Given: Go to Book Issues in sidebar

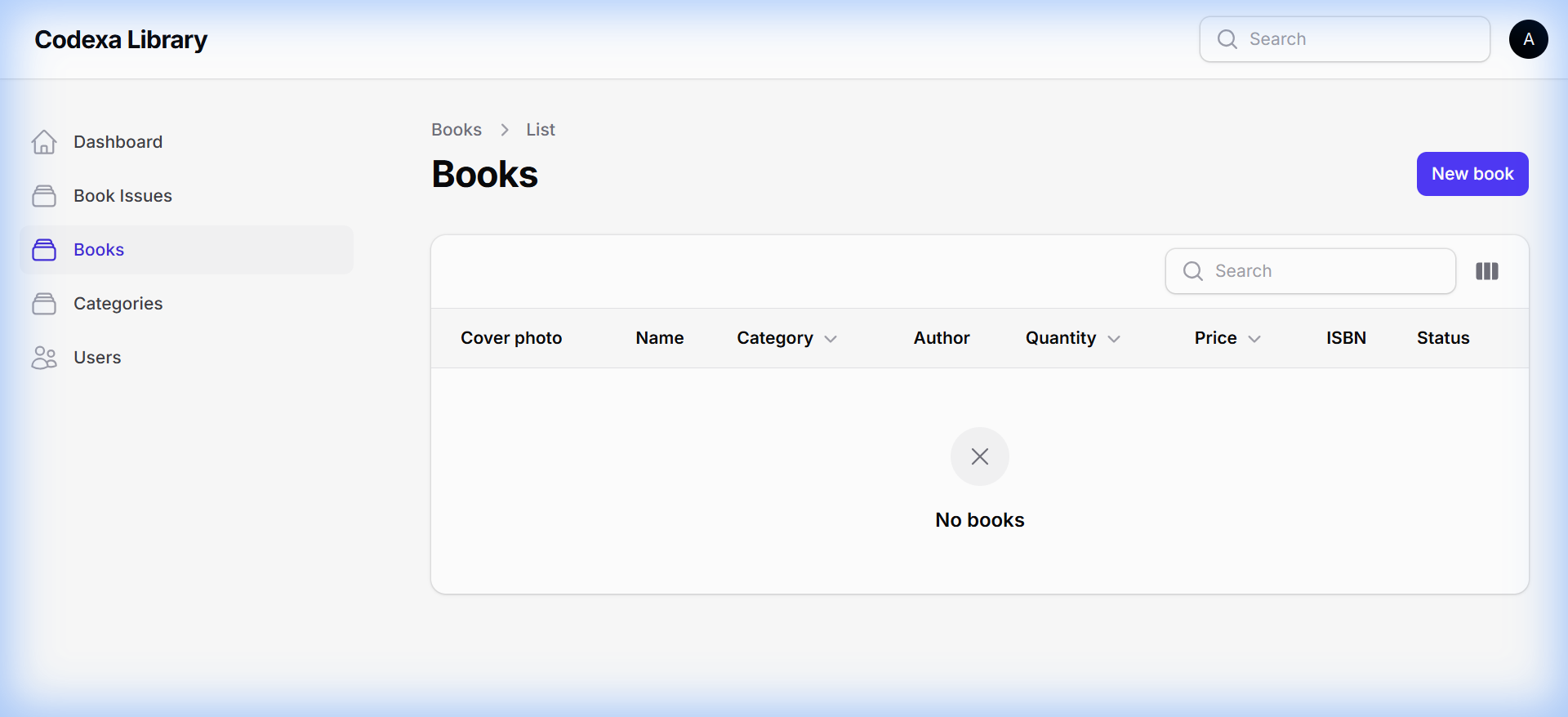Looking at the screenshot, I should pos(122,196).
